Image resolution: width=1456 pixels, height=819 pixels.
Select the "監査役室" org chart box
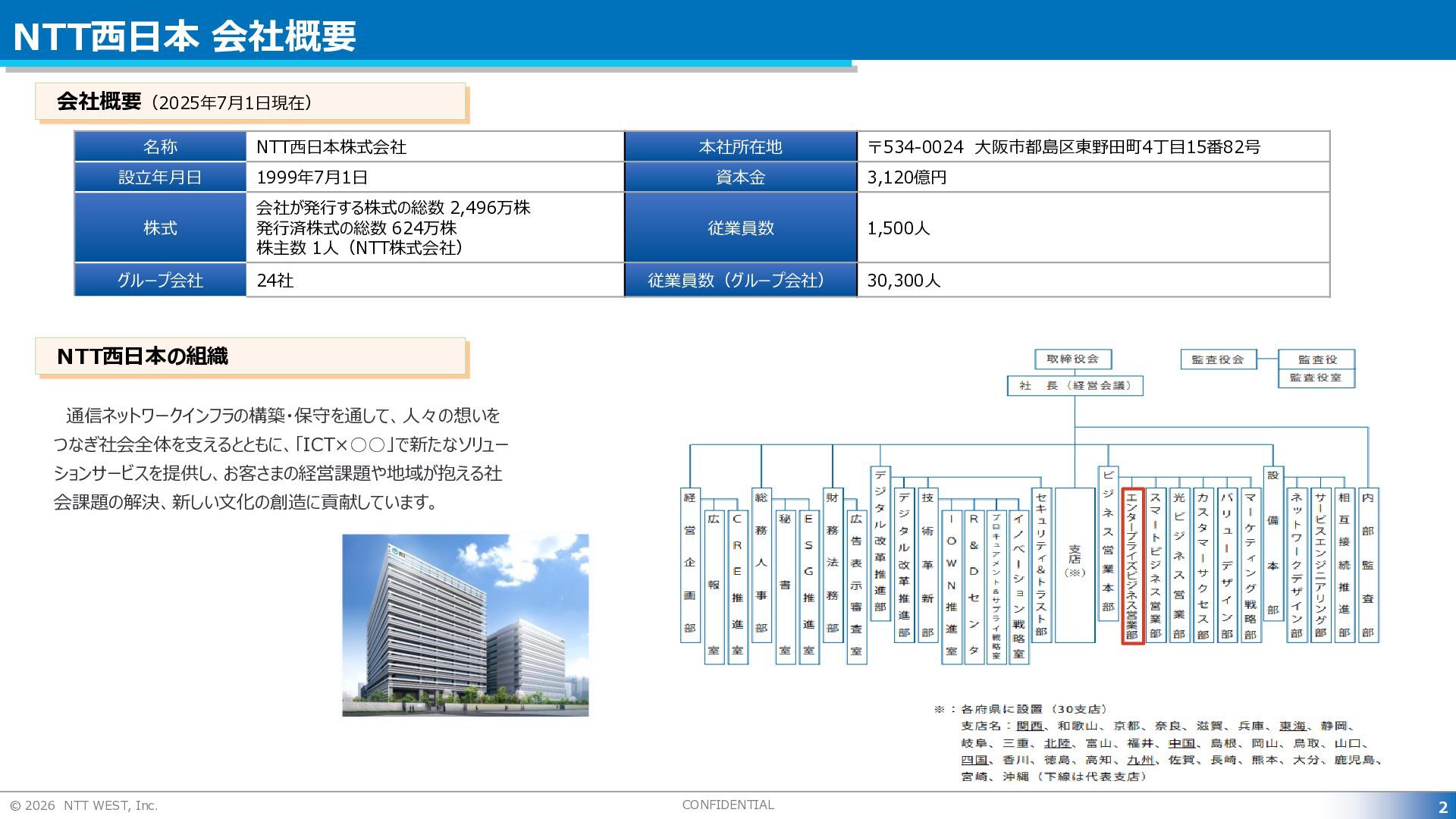(1316, 378)
